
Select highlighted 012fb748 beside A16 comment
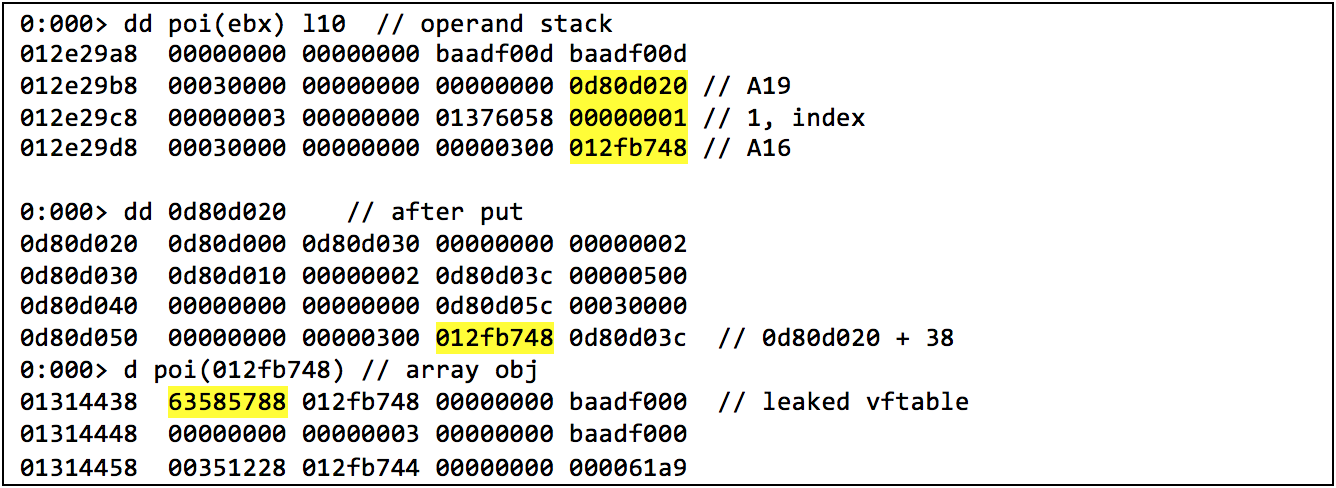pos(628,148)
